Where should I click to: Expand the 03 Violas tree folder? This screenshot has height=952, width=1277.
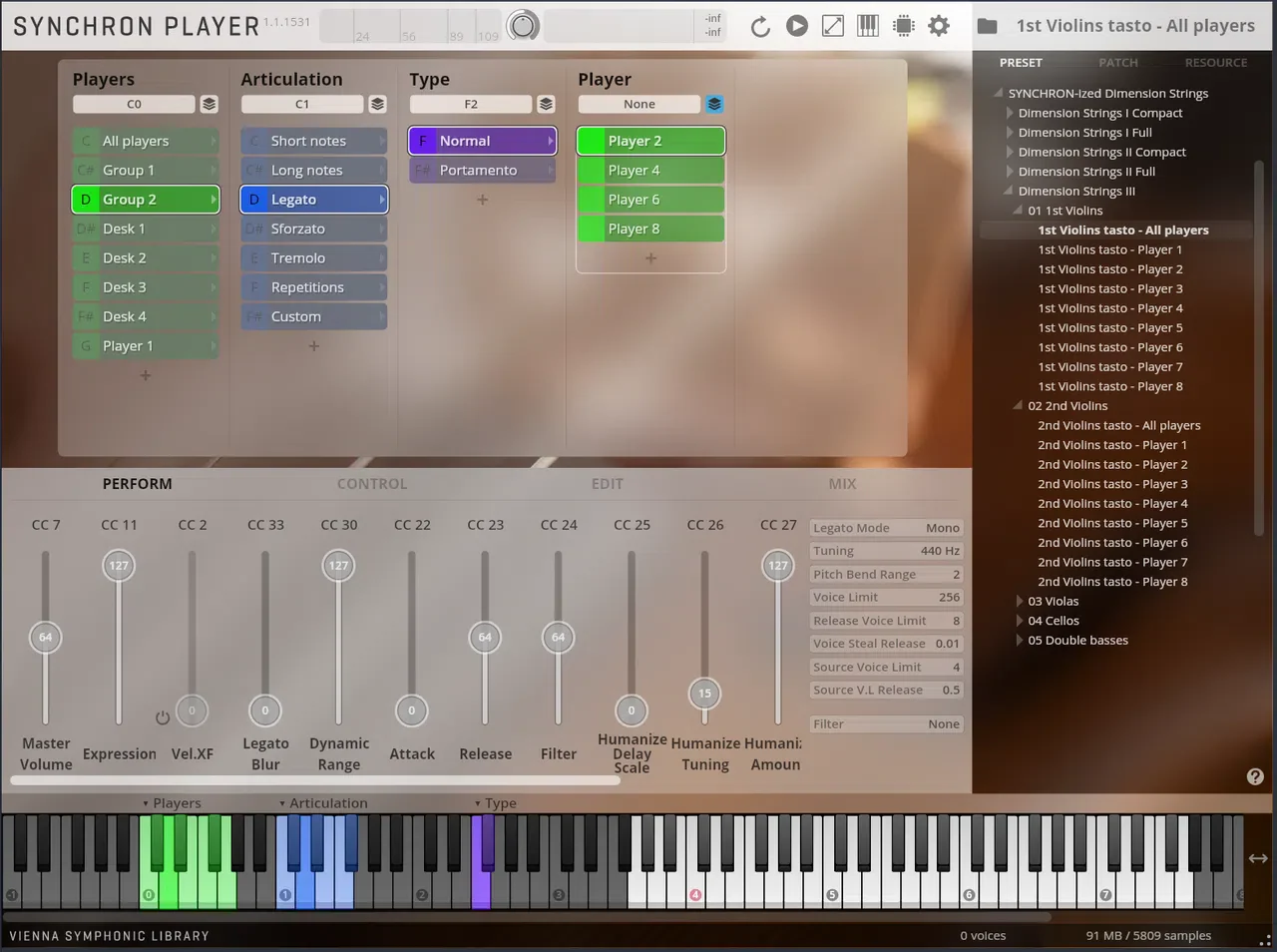point(1020,602)
